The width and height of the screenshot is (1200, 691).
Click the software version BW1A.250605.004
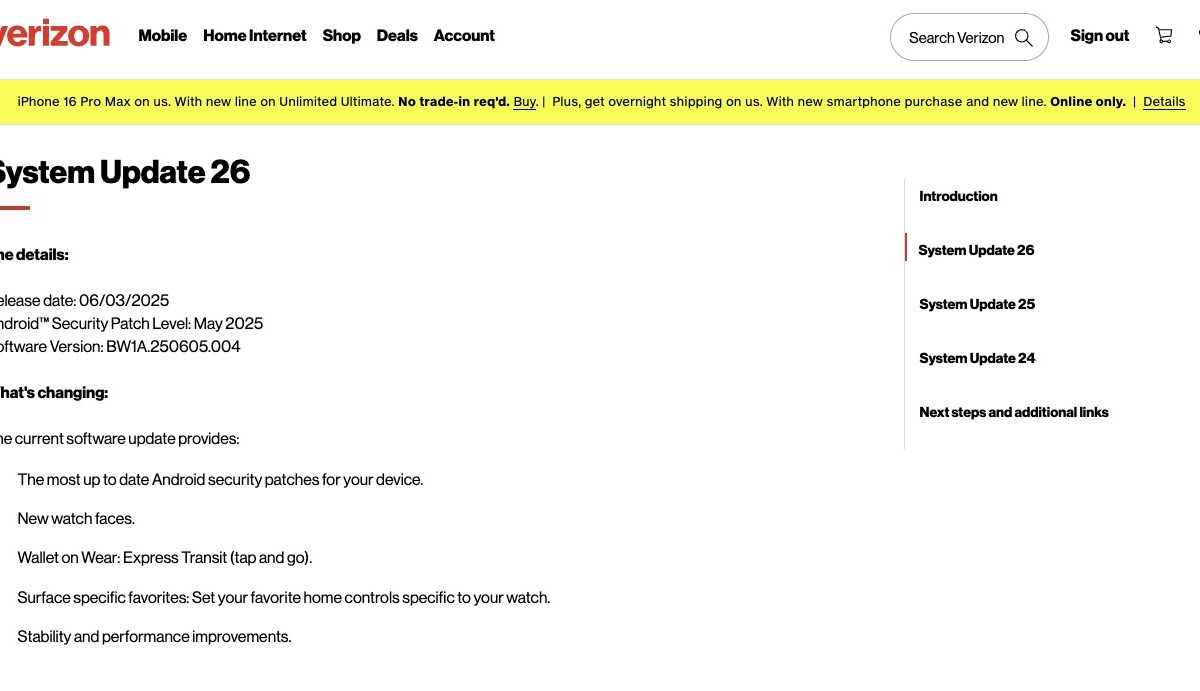click(120, 346)
